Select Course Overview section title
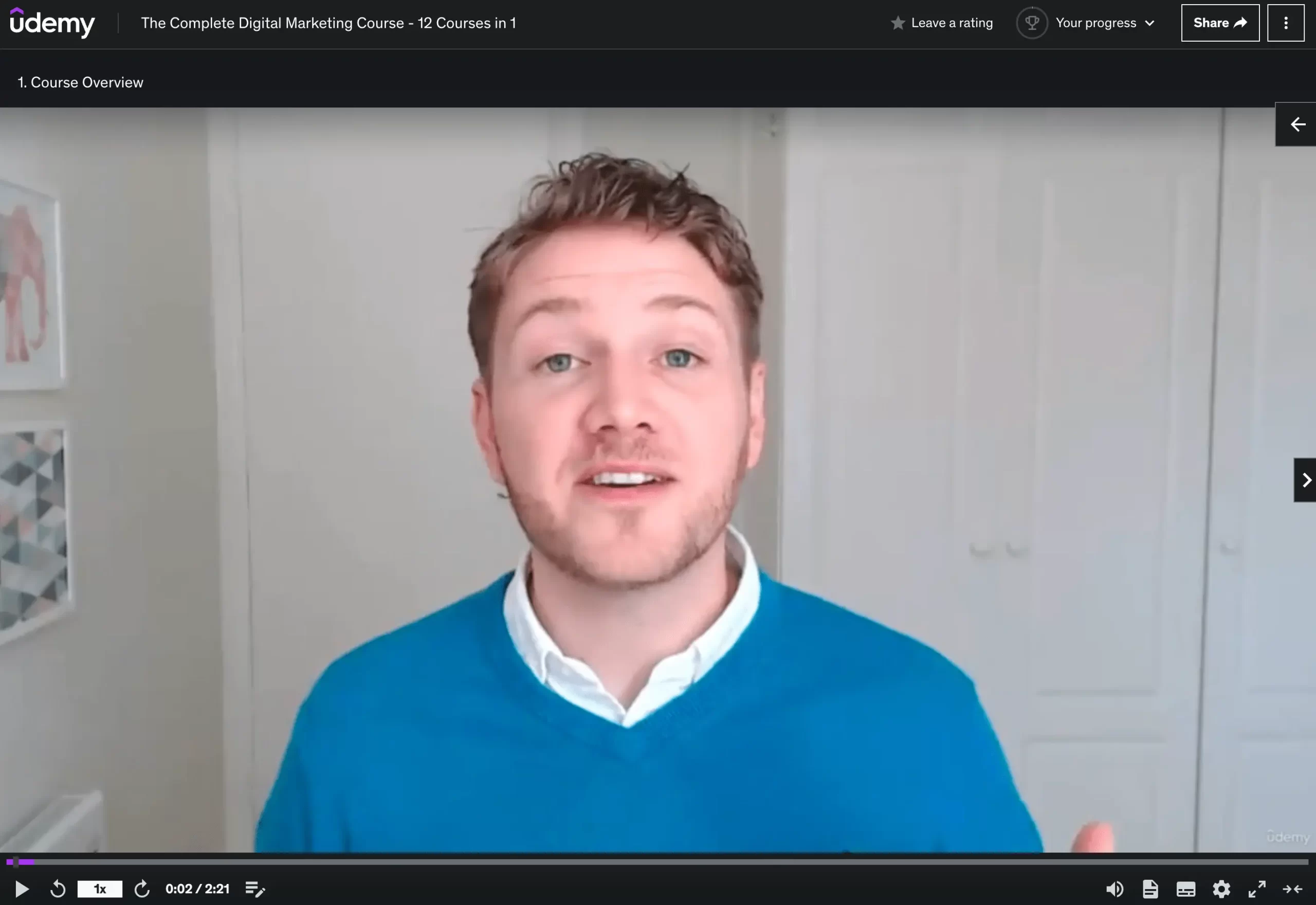This screenshot has height=905, width=1316. [x=80, y=82]
